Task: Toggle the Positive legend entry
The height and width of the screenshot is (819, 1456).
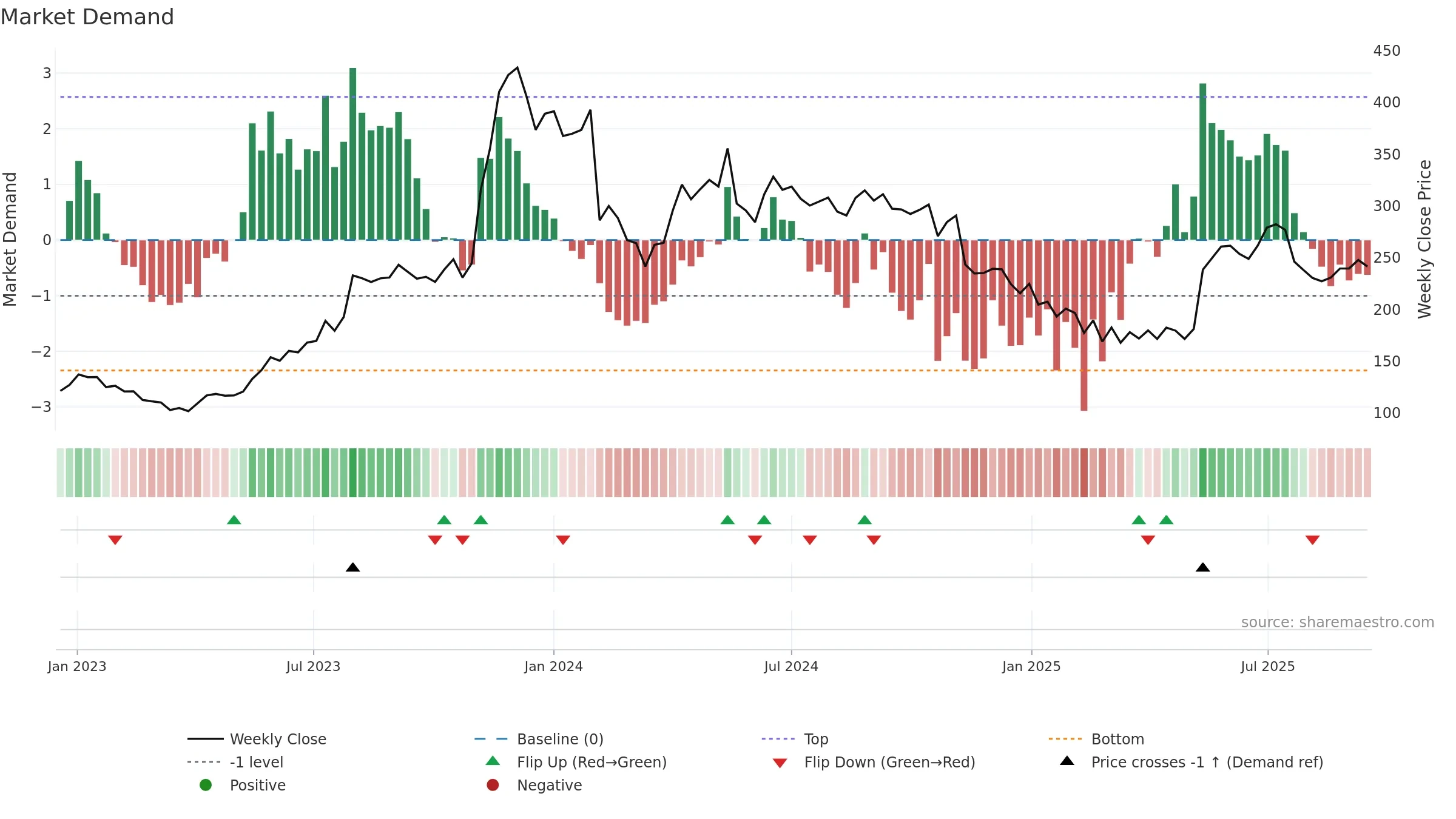Action: [x=243, y=785]
